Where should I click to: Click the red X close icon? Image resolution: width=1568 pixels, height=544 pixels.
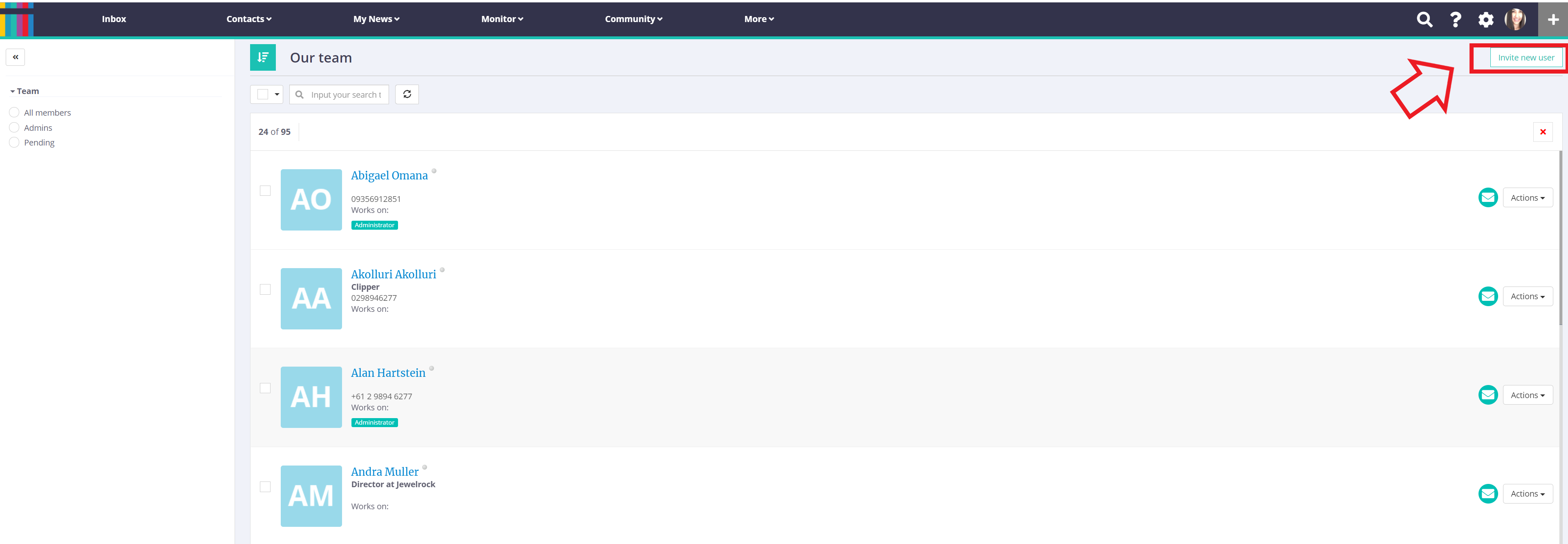[1542, 132]
